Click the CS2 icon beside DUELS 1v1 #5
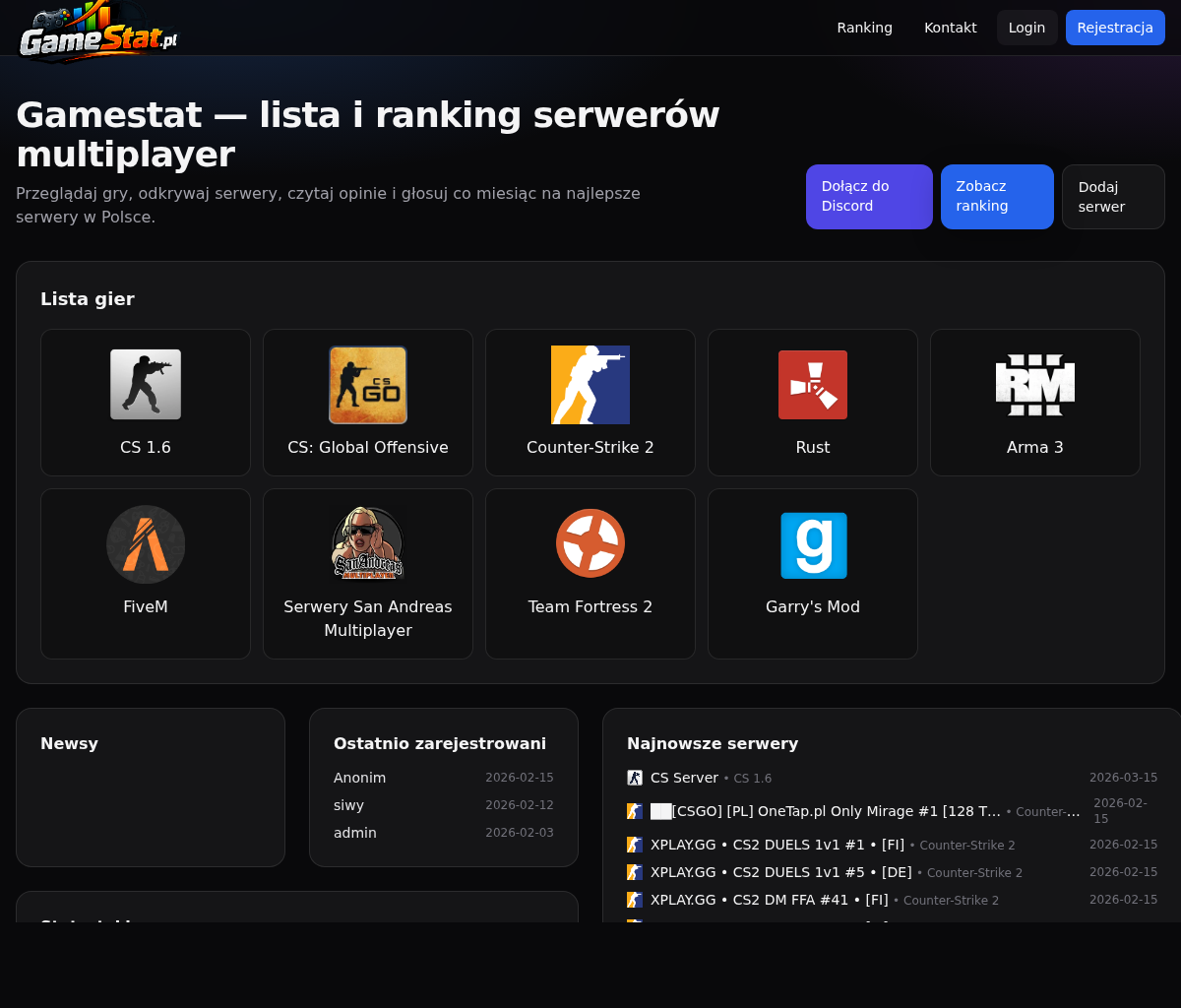Image resolution: width=1181 pixels, height=1008 pixels. (635, 872)
